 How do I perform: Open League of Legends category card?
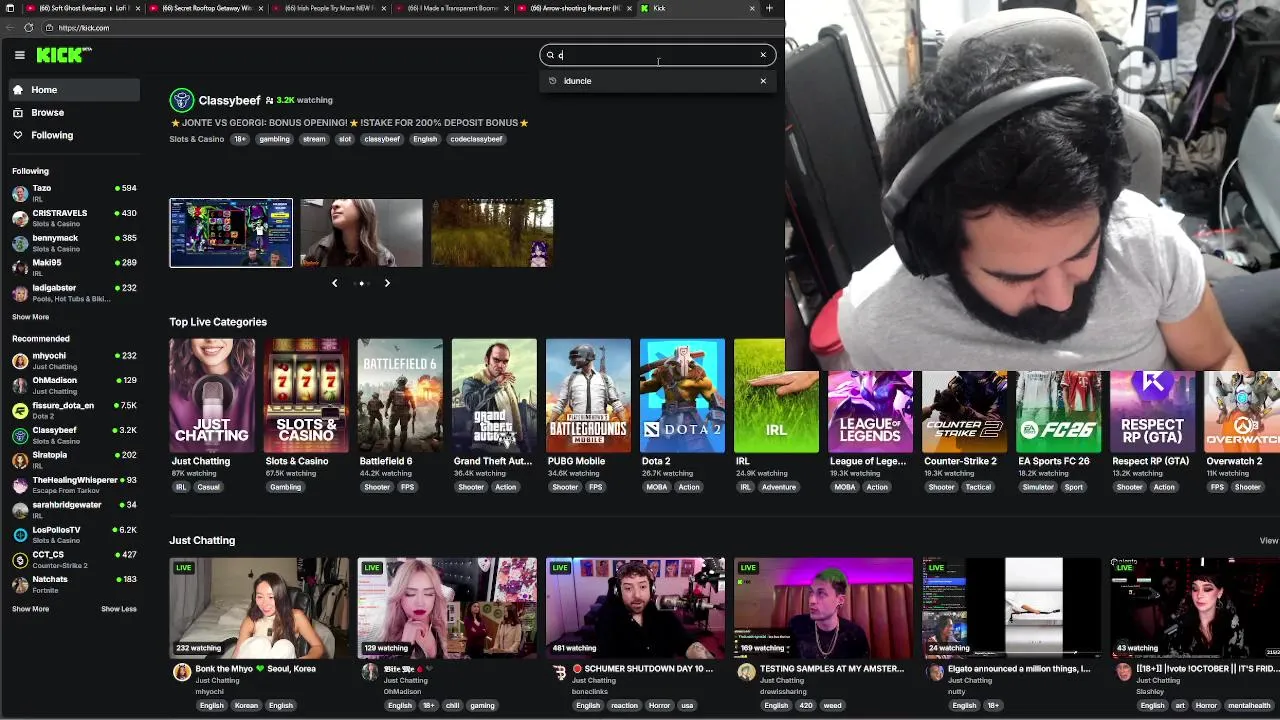(870, 412)
